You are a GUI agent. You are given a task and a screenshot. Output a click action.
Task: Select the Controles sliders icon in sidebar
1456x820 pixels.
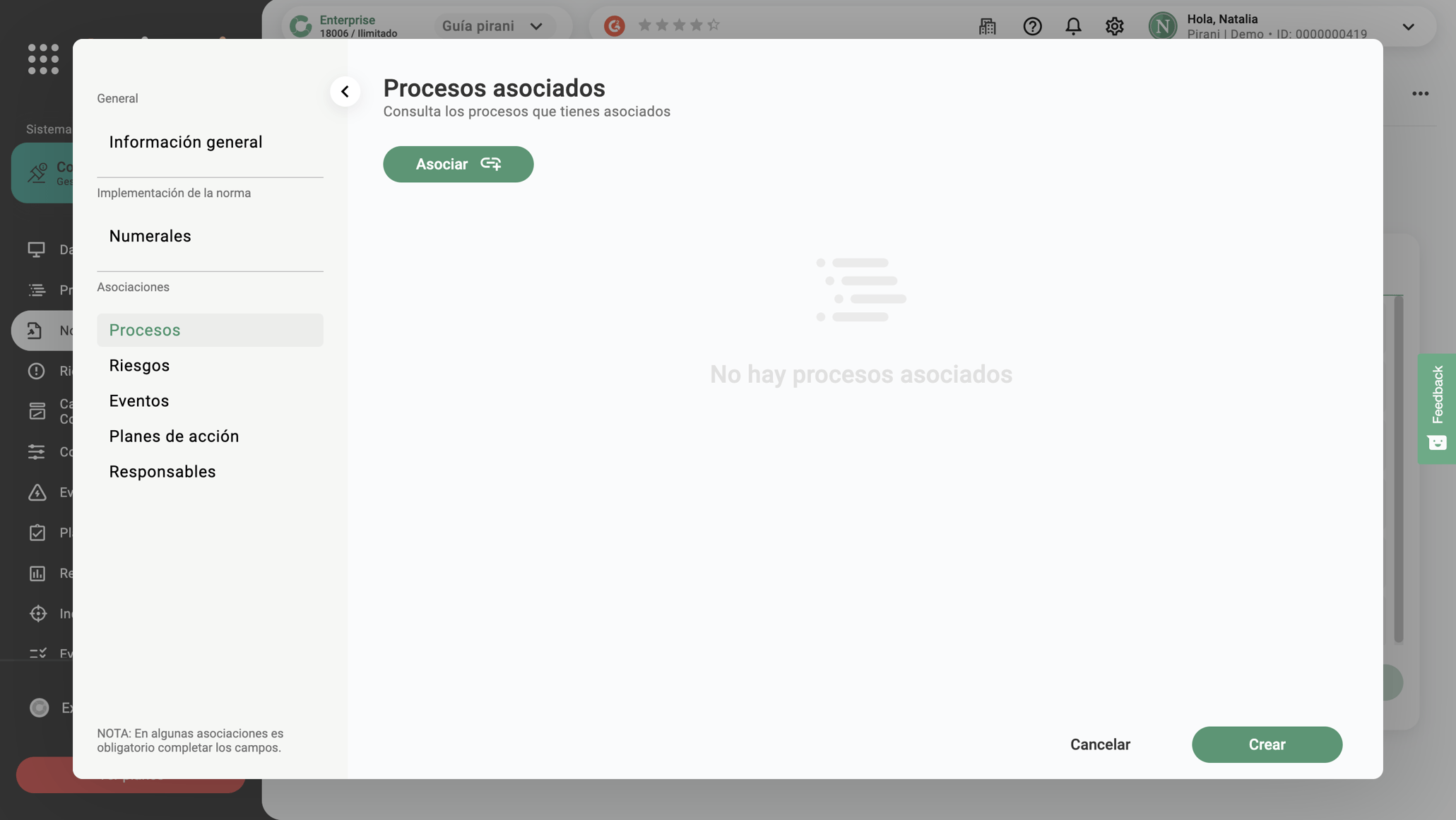click(38, 452)
